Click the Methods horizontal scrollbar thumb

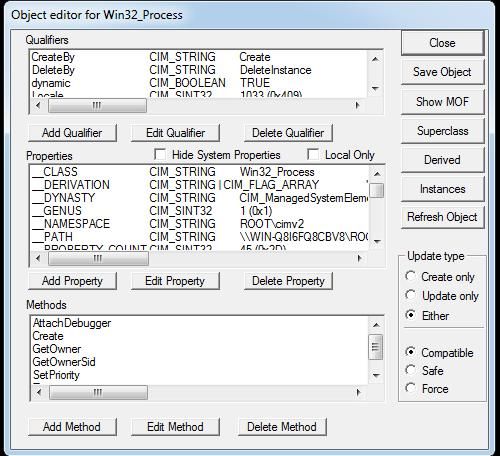pyautogui.click(x=98, y=392)
